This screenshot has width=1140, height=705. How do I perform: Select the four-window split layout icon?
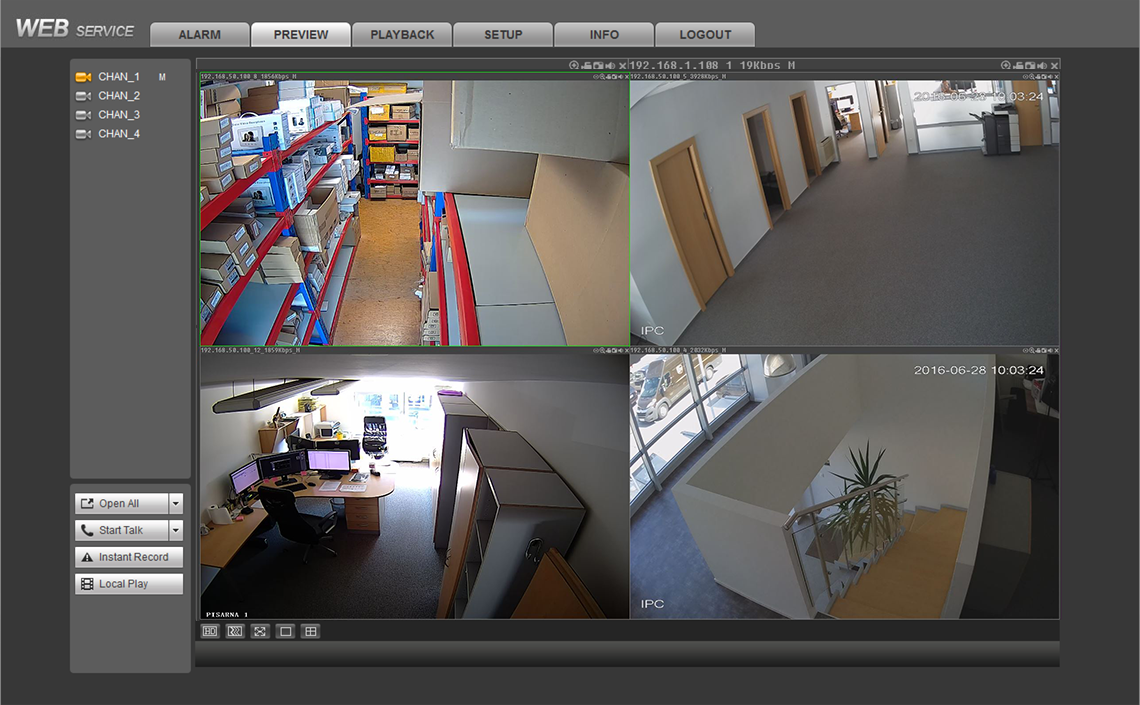click(x=311, y=631)
